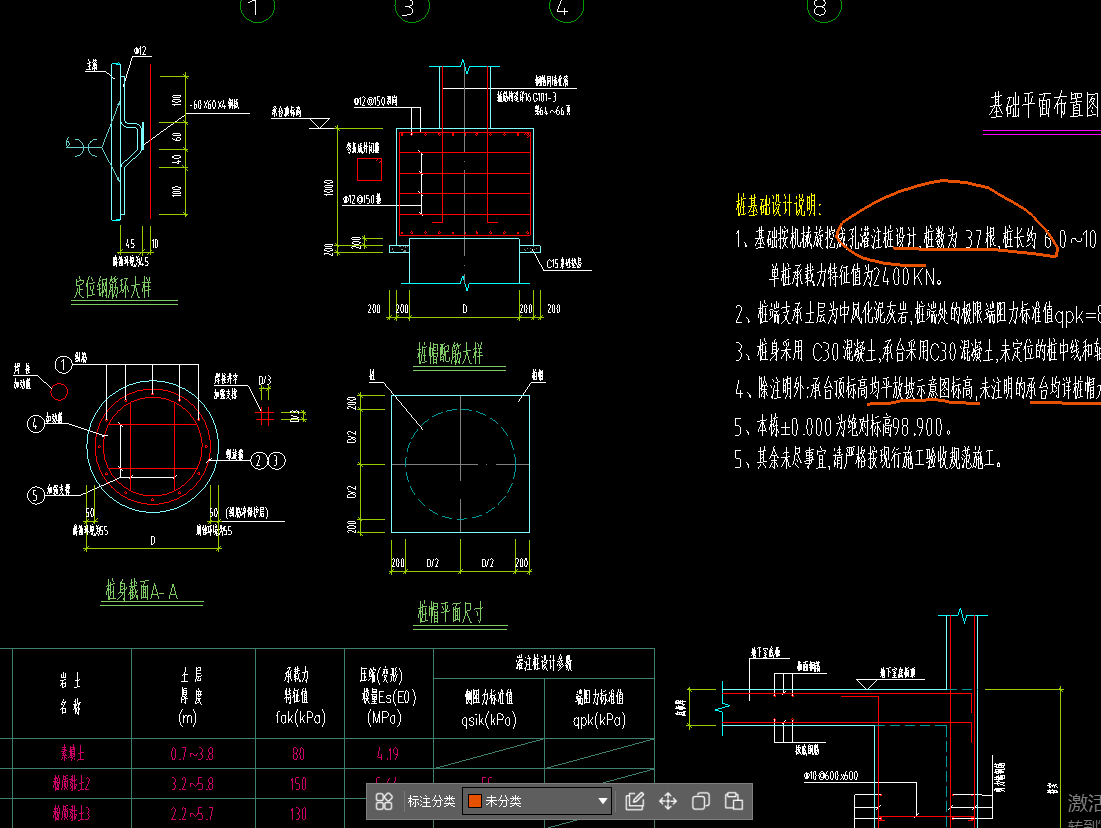1101x828 pixels.
Task: Click the note 其余未尽事宜 line
Action: point(869,459)
